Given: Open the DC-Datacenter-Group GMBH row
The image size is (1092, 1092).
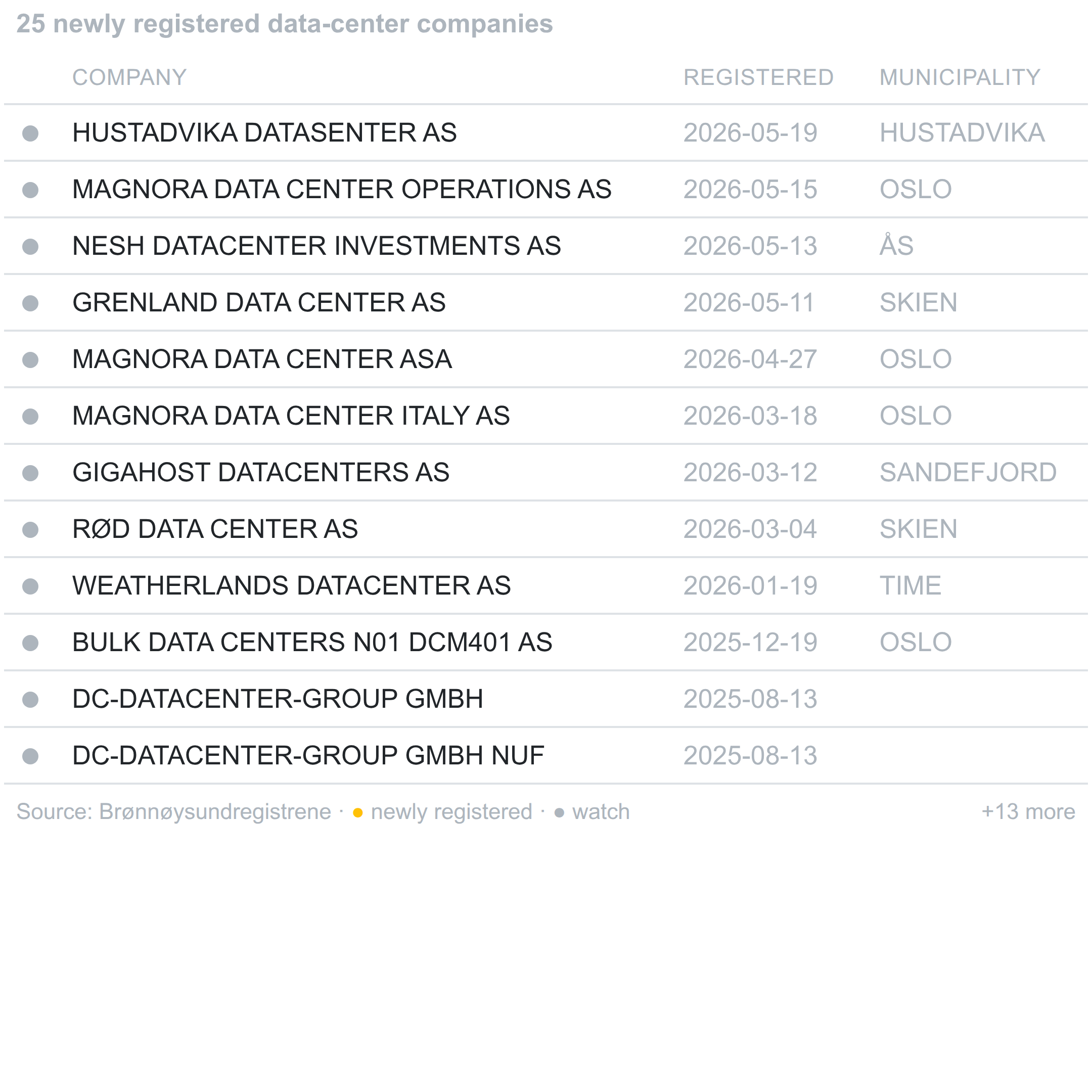Looking at the screenshot, I should click(545, 699).
